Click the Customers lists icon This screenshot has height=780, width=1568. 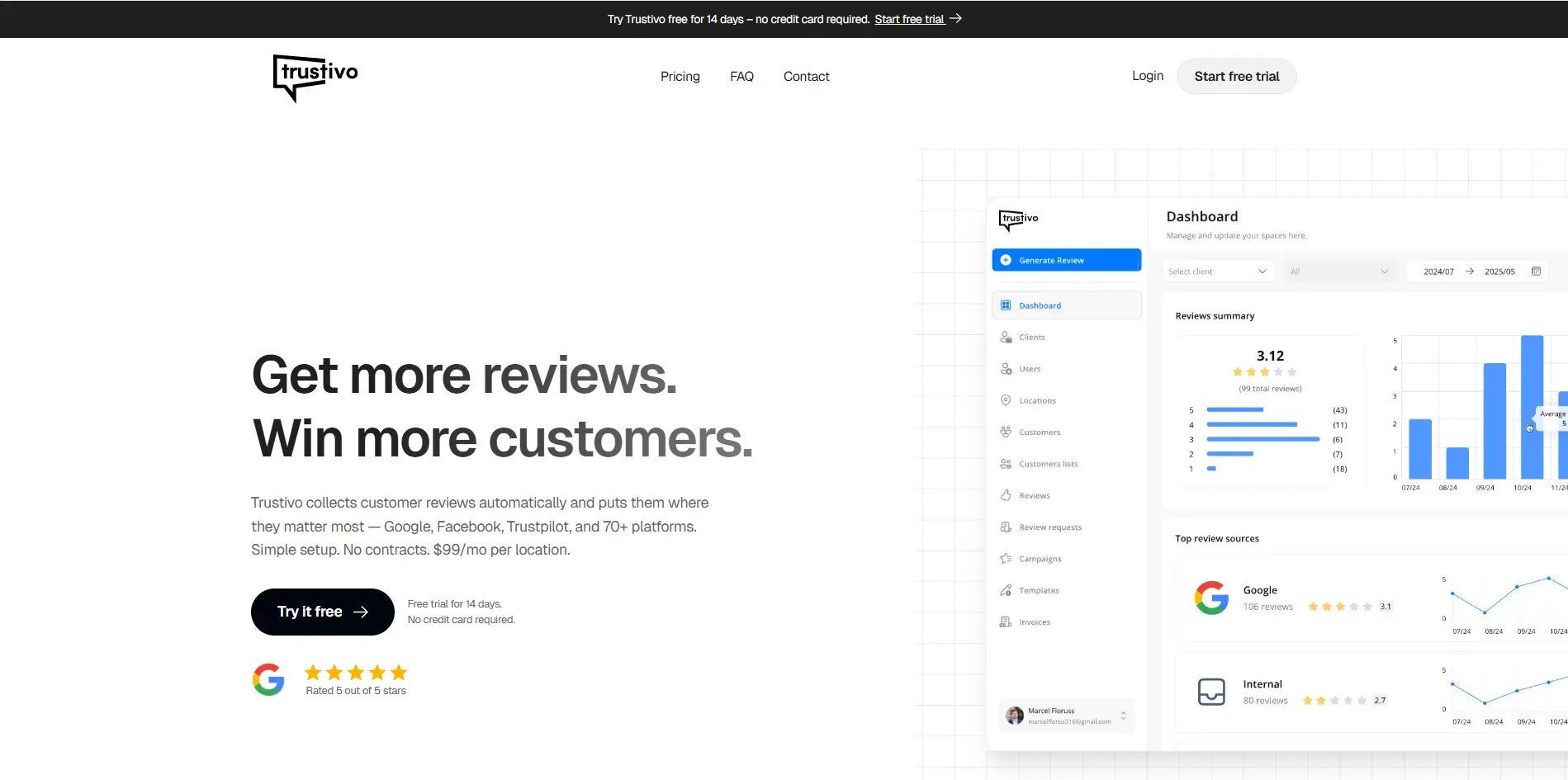tap(1006, 464)
